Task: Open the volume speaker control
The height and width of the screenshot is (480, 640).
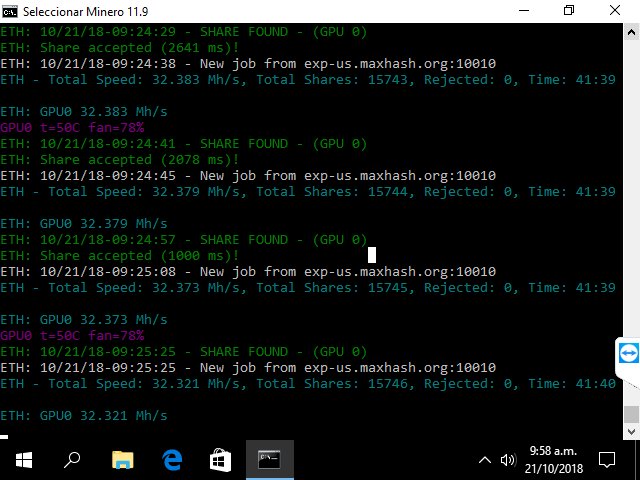Action: [509, 460]
